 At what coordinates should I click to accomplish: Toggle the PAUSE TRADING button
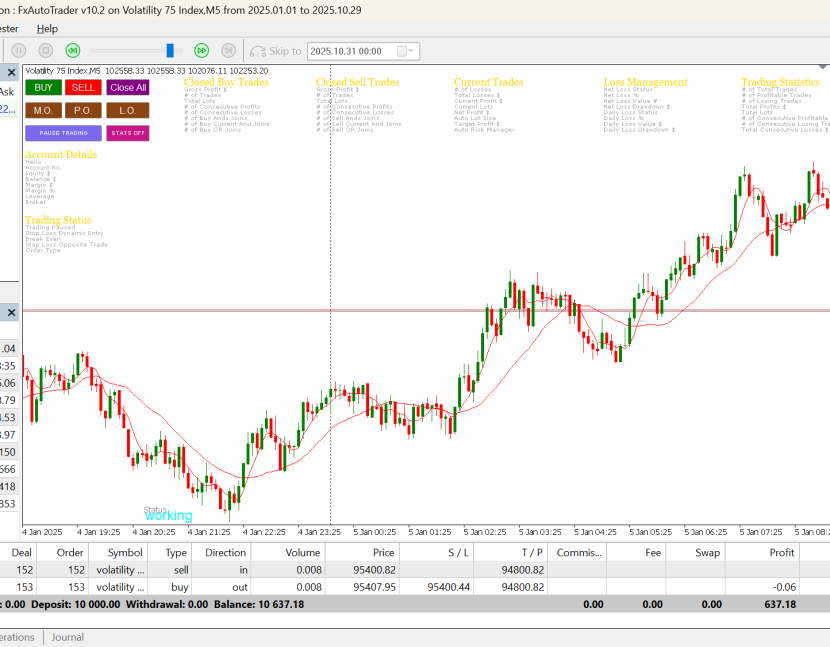[x=63, y=132]
